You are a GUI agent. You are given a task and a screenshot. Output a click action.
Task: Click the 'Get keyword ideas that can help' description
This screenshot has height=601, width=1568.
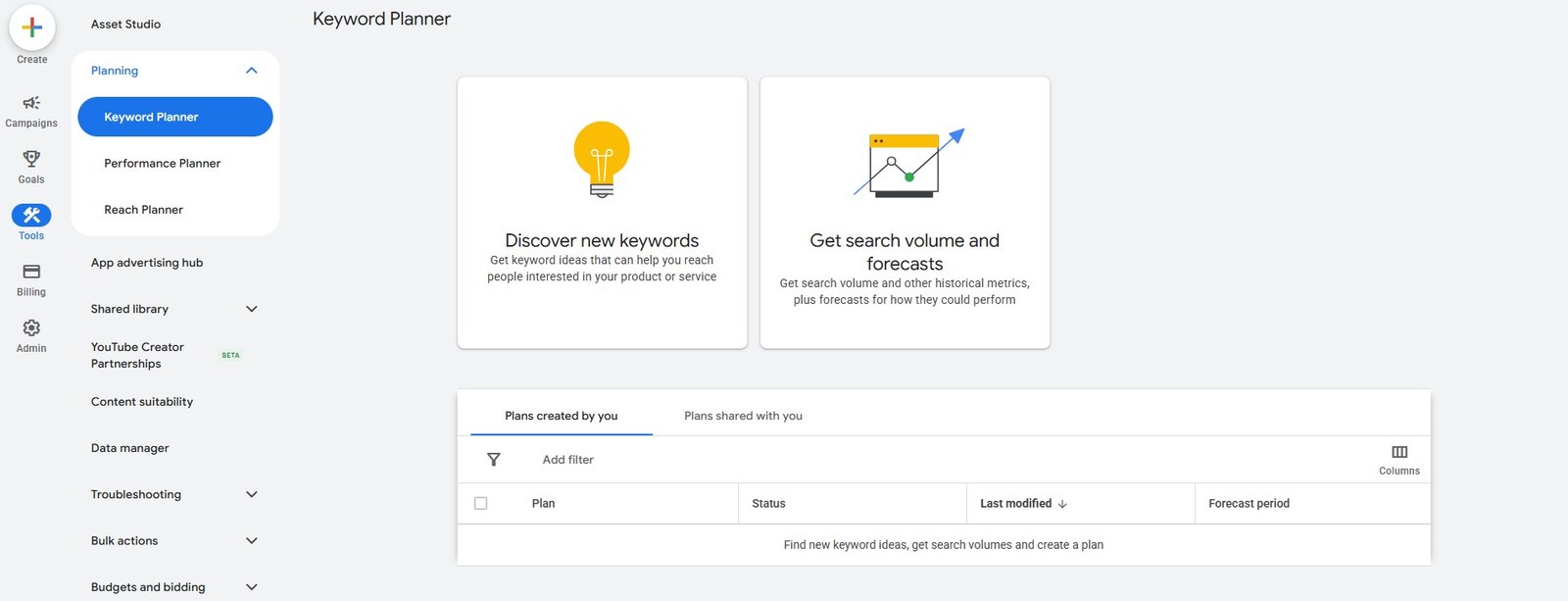pos(602,269)
